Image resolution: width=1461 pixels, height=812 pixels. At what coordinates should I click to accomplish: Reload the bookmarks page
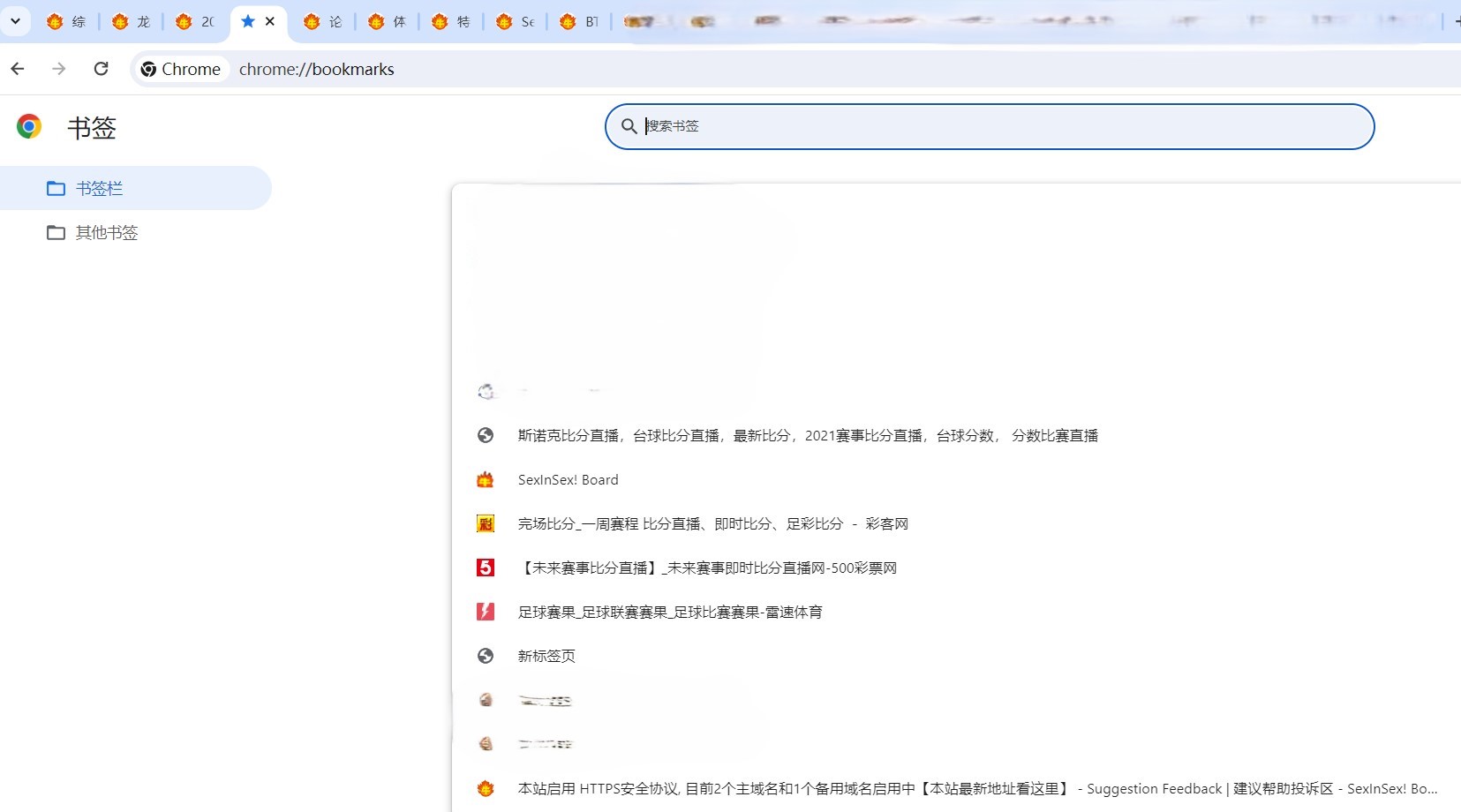102,69
